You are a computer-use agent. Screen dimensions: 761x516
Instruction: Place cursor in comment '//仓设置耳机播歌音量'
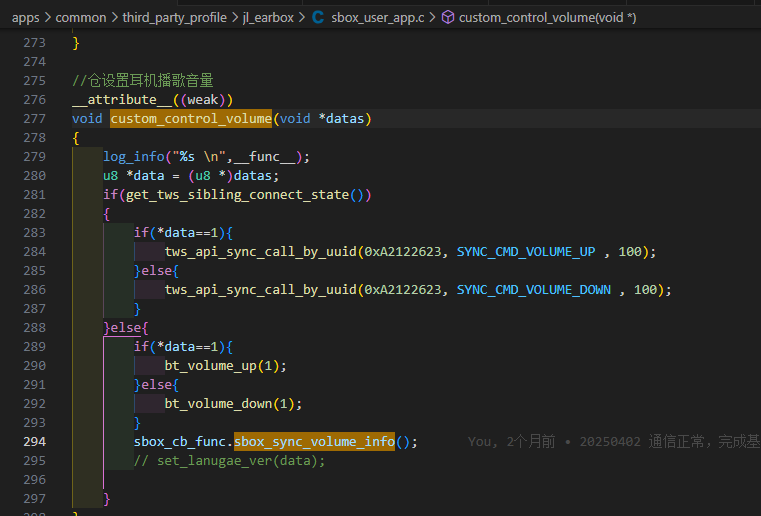pyautogui.click(x=143, y=81)
